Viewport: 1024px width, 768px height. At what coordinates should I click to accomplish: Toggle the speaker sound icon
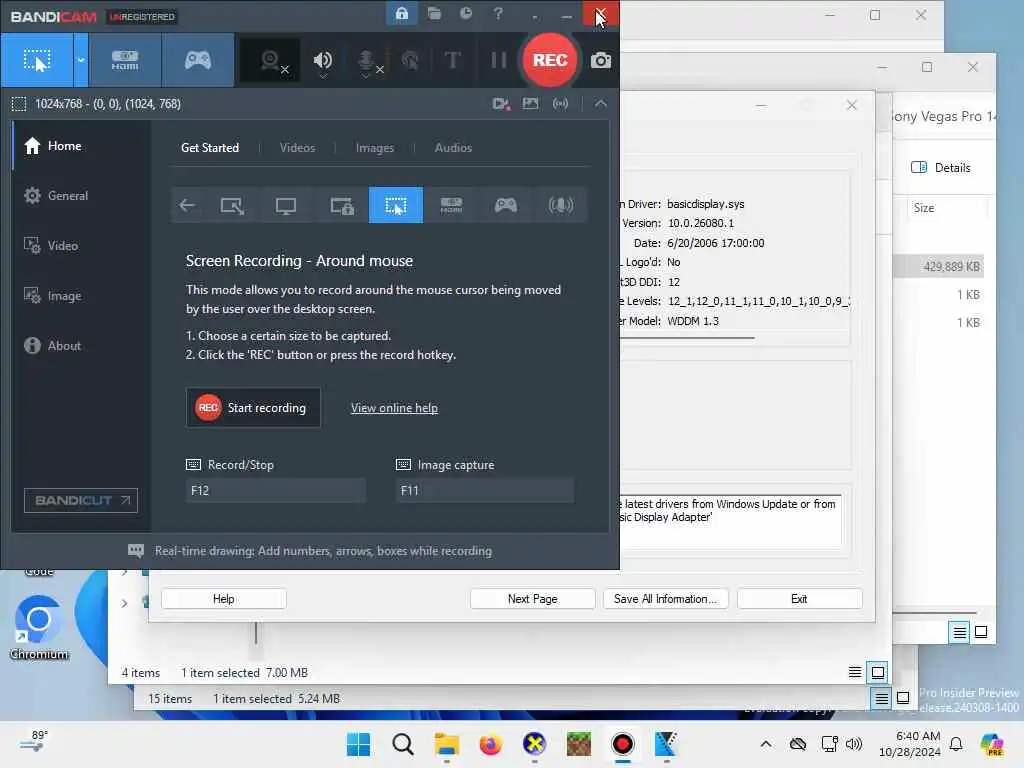[323, 61]
